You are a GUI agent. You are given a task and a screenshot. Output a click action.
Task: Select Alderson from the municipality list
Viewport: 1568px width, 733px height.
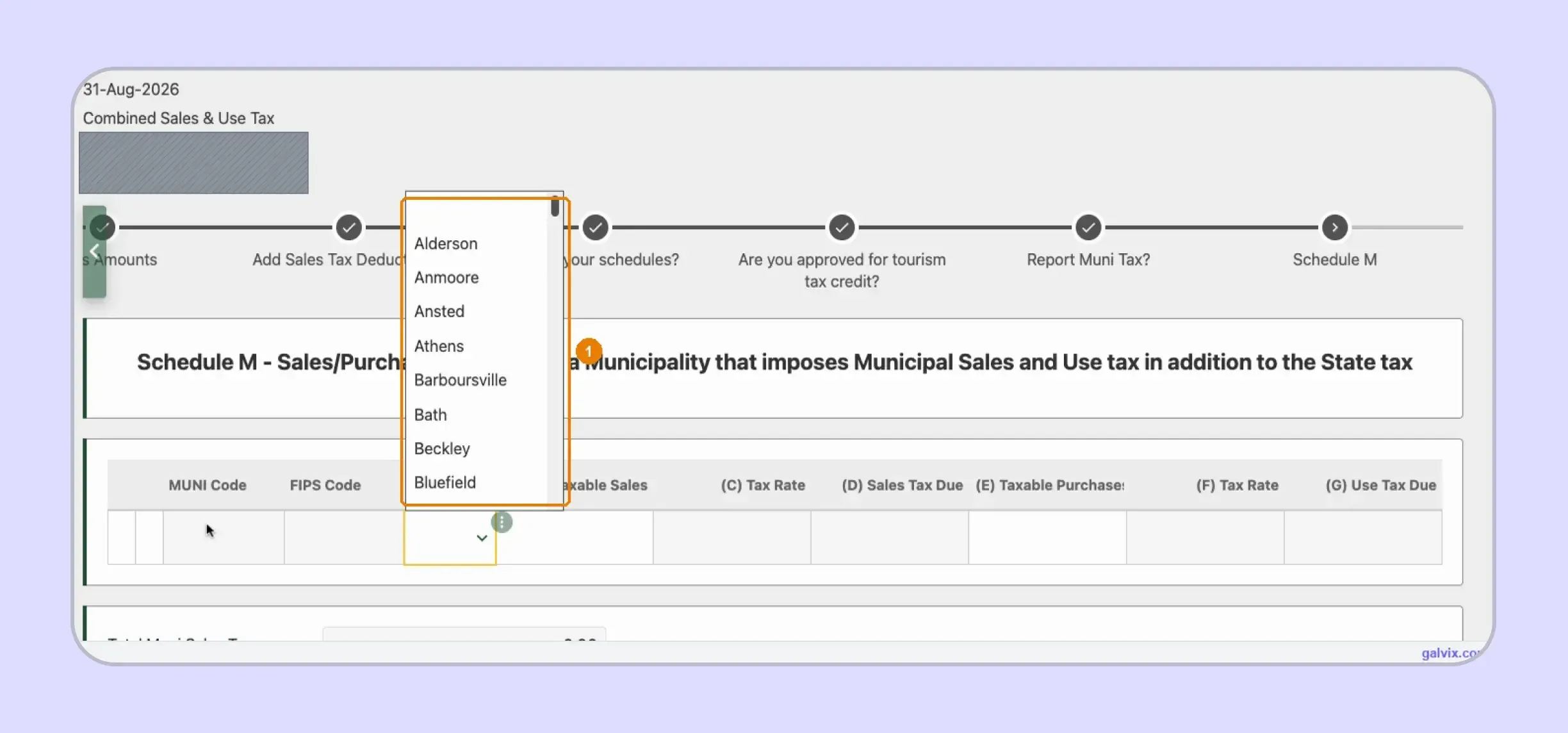pos(445,243)
